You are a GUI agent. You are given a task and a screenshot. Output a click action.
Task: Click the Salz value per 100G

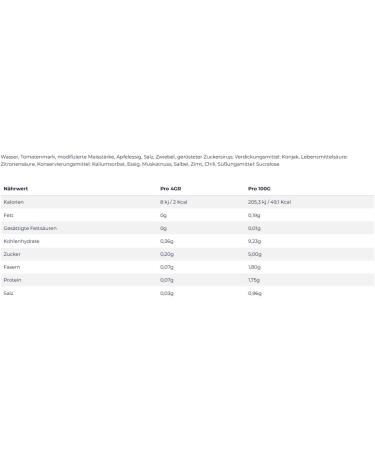point(255,293)
